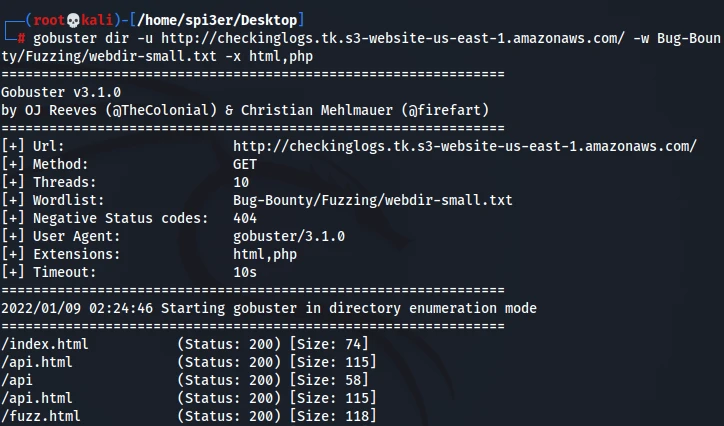Click the User Agent value gobuster/3.1.0
This screenshot has width=724, height=426.
pos(289,236)
